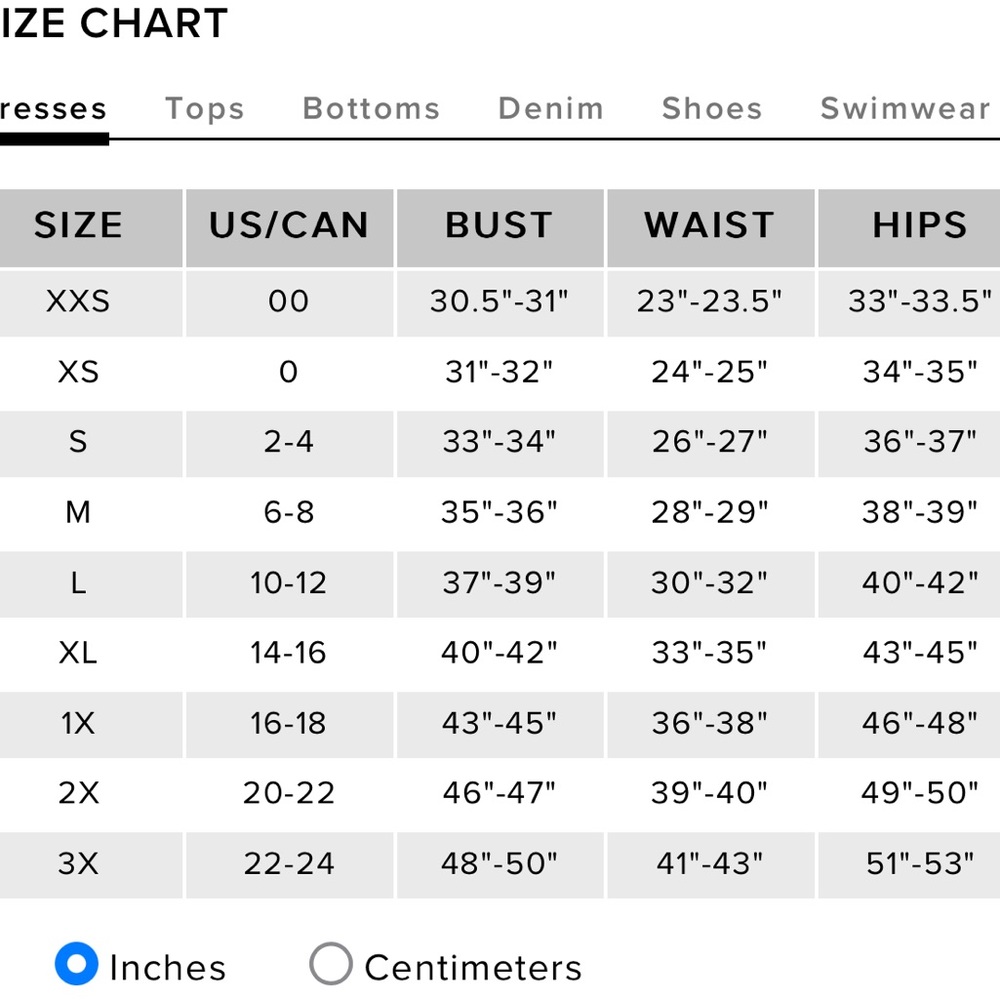Click the 10-12 US/CAN cell

point(290,584)
